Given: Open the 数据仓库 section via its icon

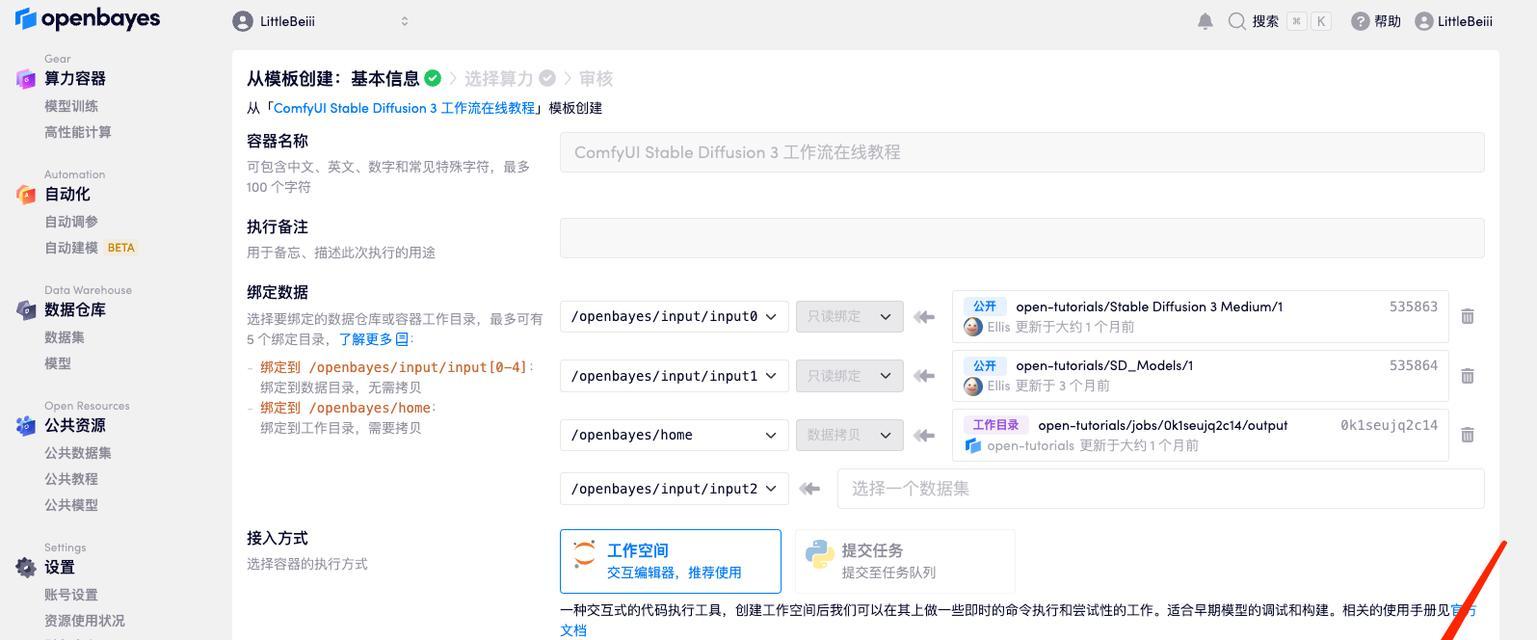Looking at the screenshot, I should pyautogui.click(x=26, y=310).
